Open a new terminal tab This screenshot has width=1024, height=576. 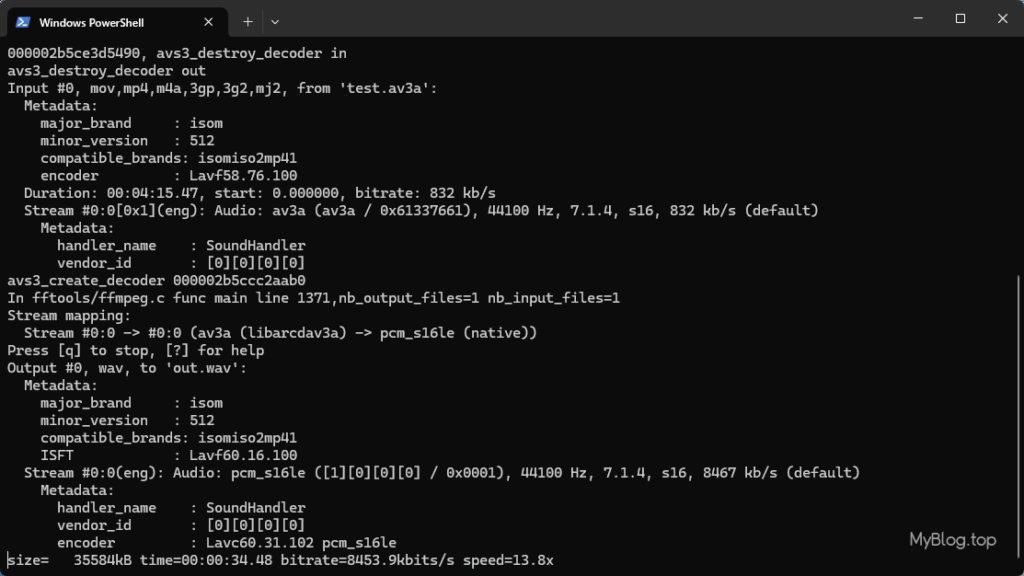[248, 22]
